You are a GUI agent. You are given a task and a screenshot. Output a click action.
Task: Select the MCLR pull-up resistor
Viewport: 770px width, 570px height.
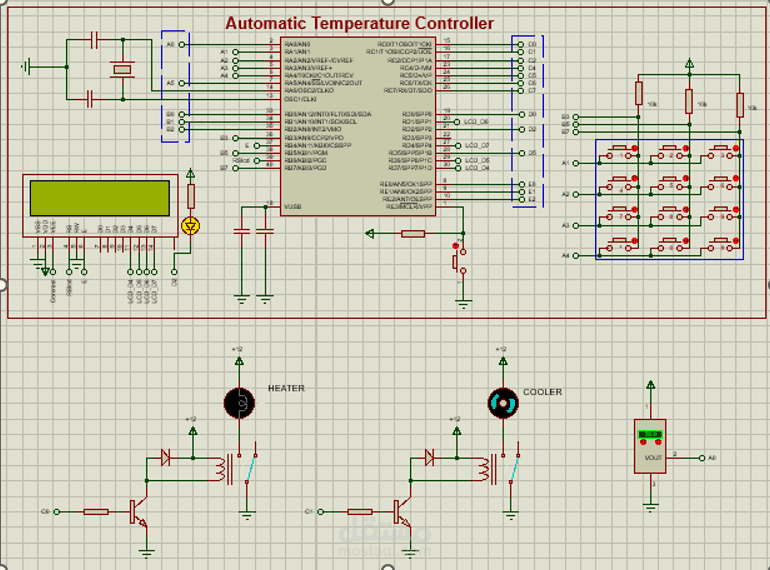coord(413,234)
